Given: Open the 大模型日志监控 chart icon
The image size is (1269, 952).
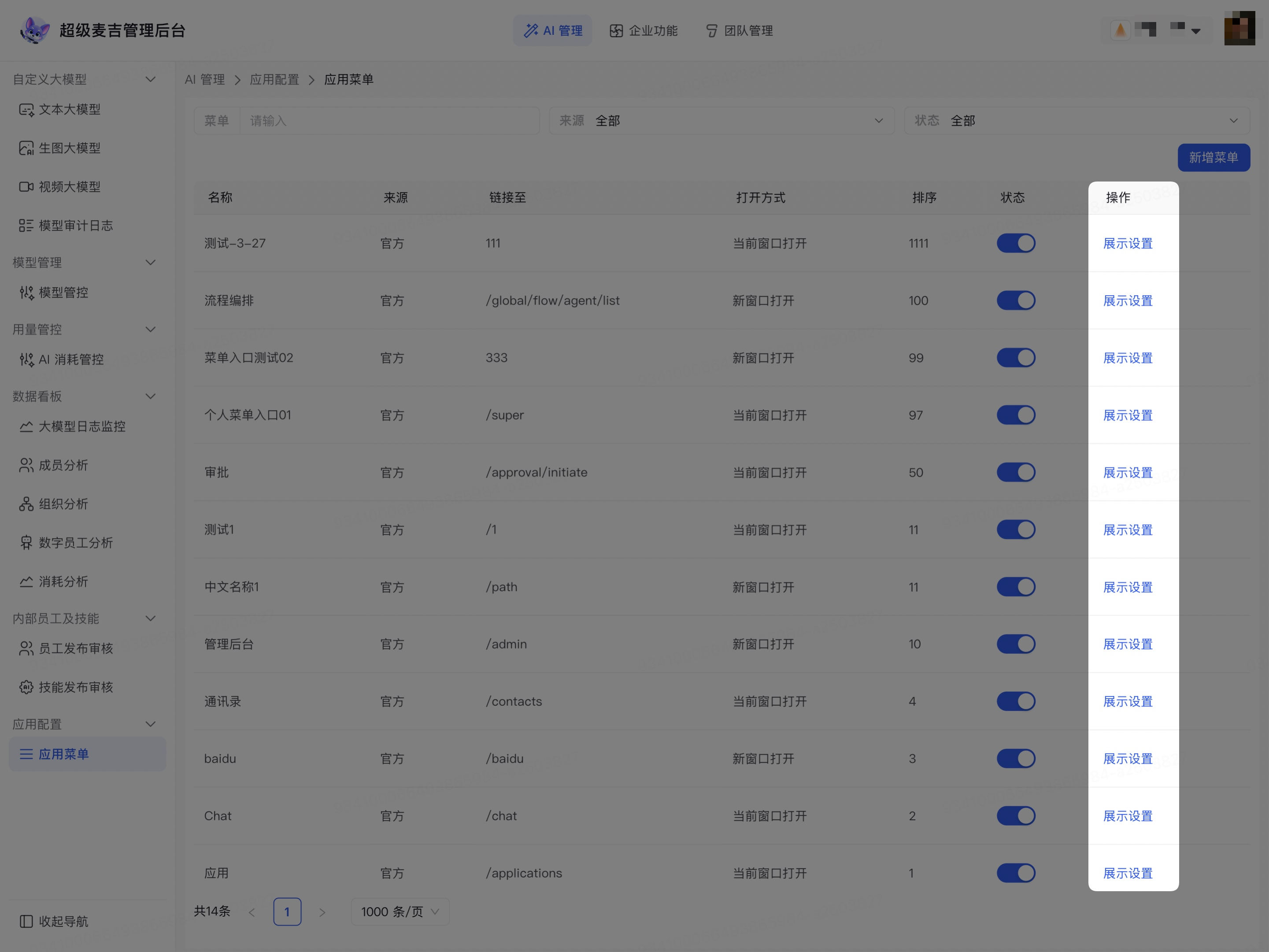Looking at the screenshot, I should [26, 426].
